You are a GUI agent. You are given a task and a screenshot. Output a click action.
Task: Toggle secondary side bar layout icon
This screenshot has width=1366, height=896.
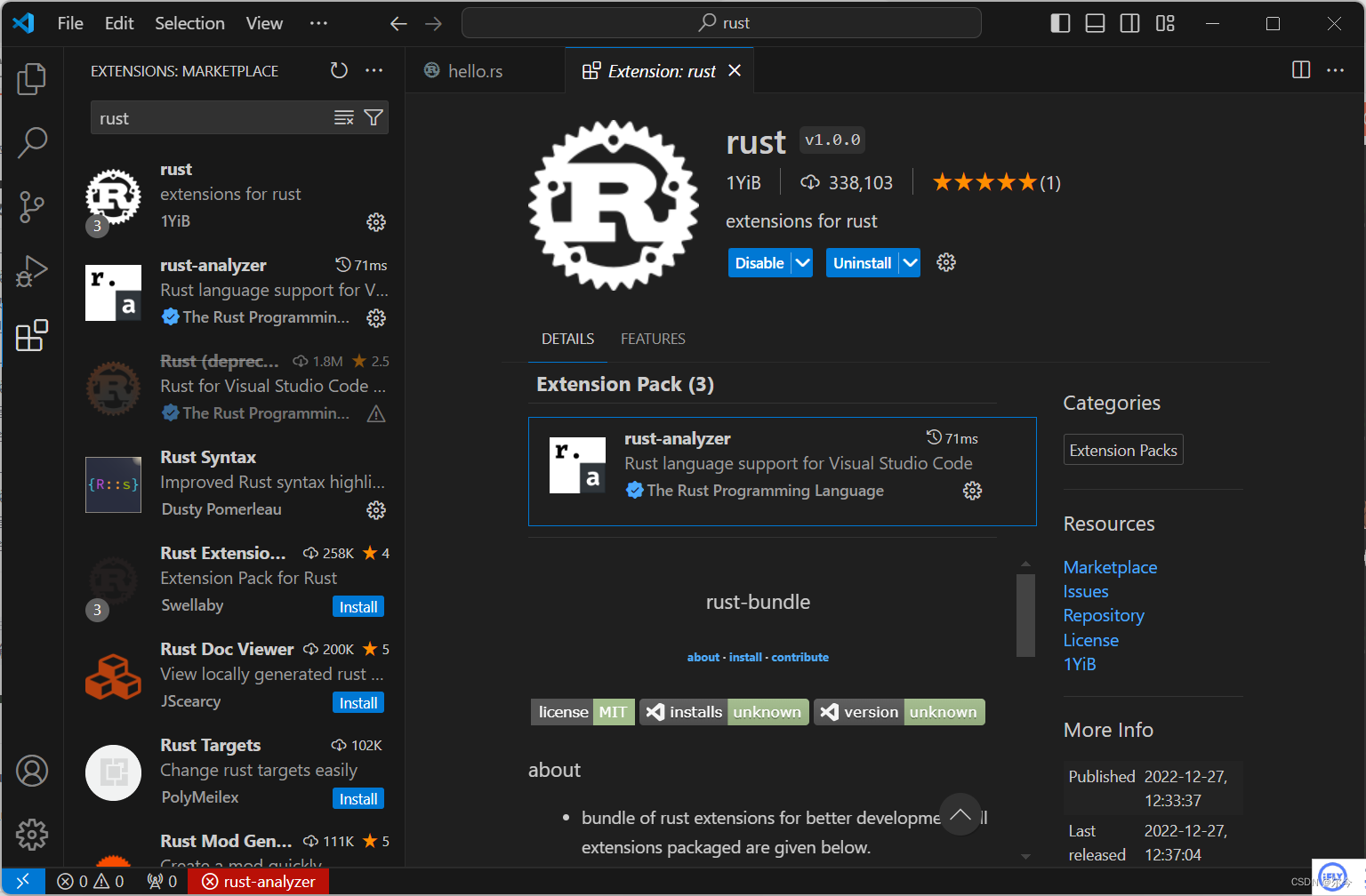click(1129, 23)
